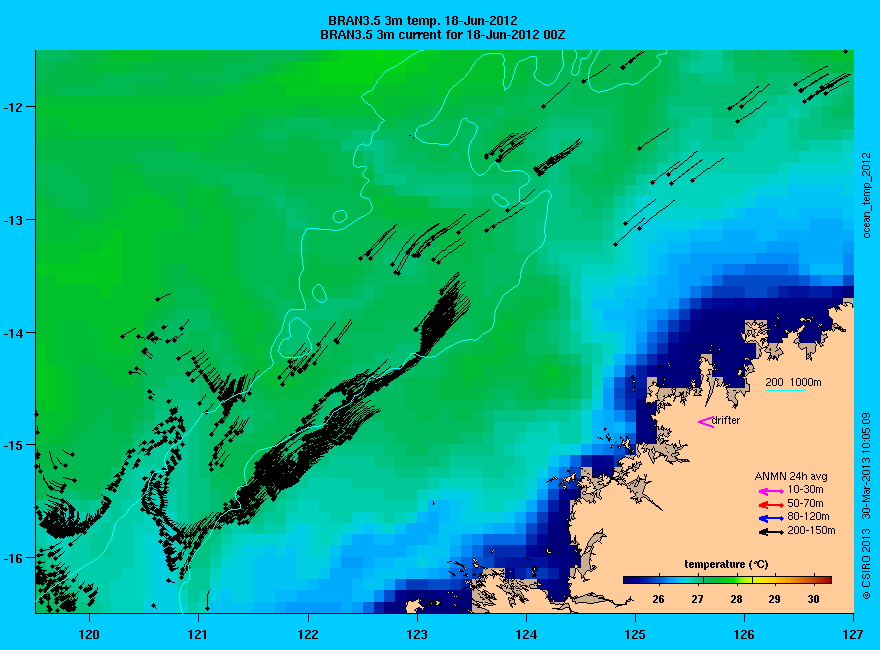Click the blue 80-120m legend arrow

pos(771,518)
